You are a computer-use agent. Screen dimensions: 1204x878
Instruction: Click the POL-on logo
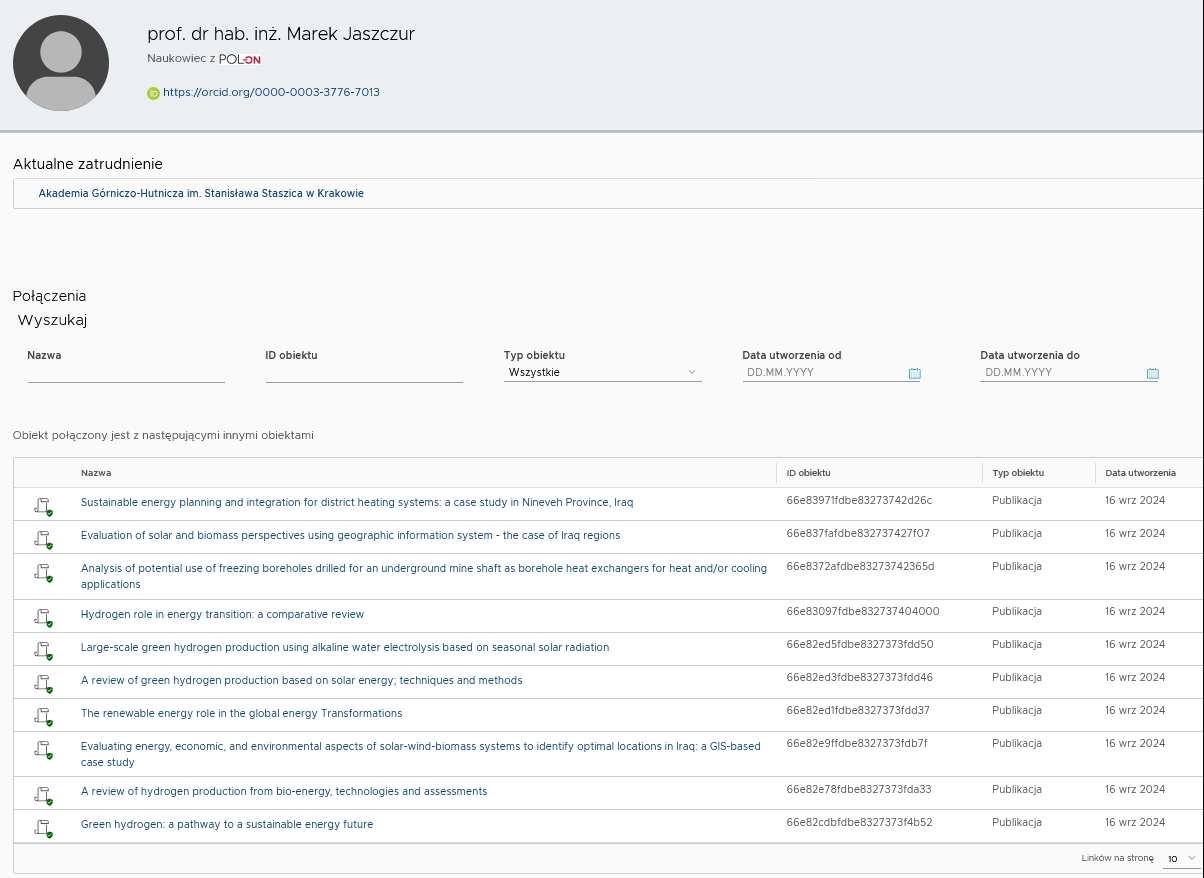[x=240, y=59]
